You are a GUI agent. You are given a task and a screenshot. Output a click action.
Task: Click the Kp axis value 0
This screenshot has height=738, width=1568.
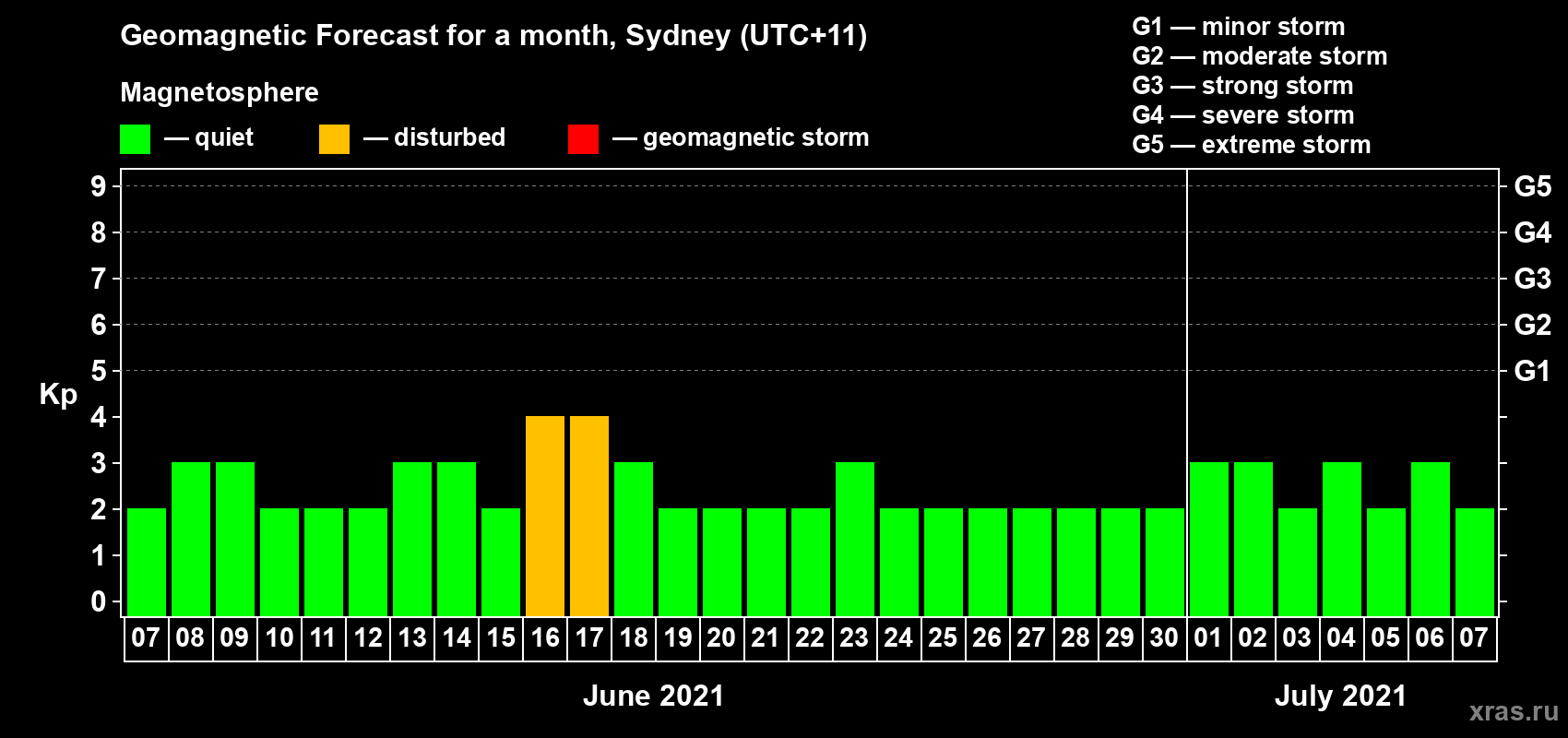(x=99, y=601)
